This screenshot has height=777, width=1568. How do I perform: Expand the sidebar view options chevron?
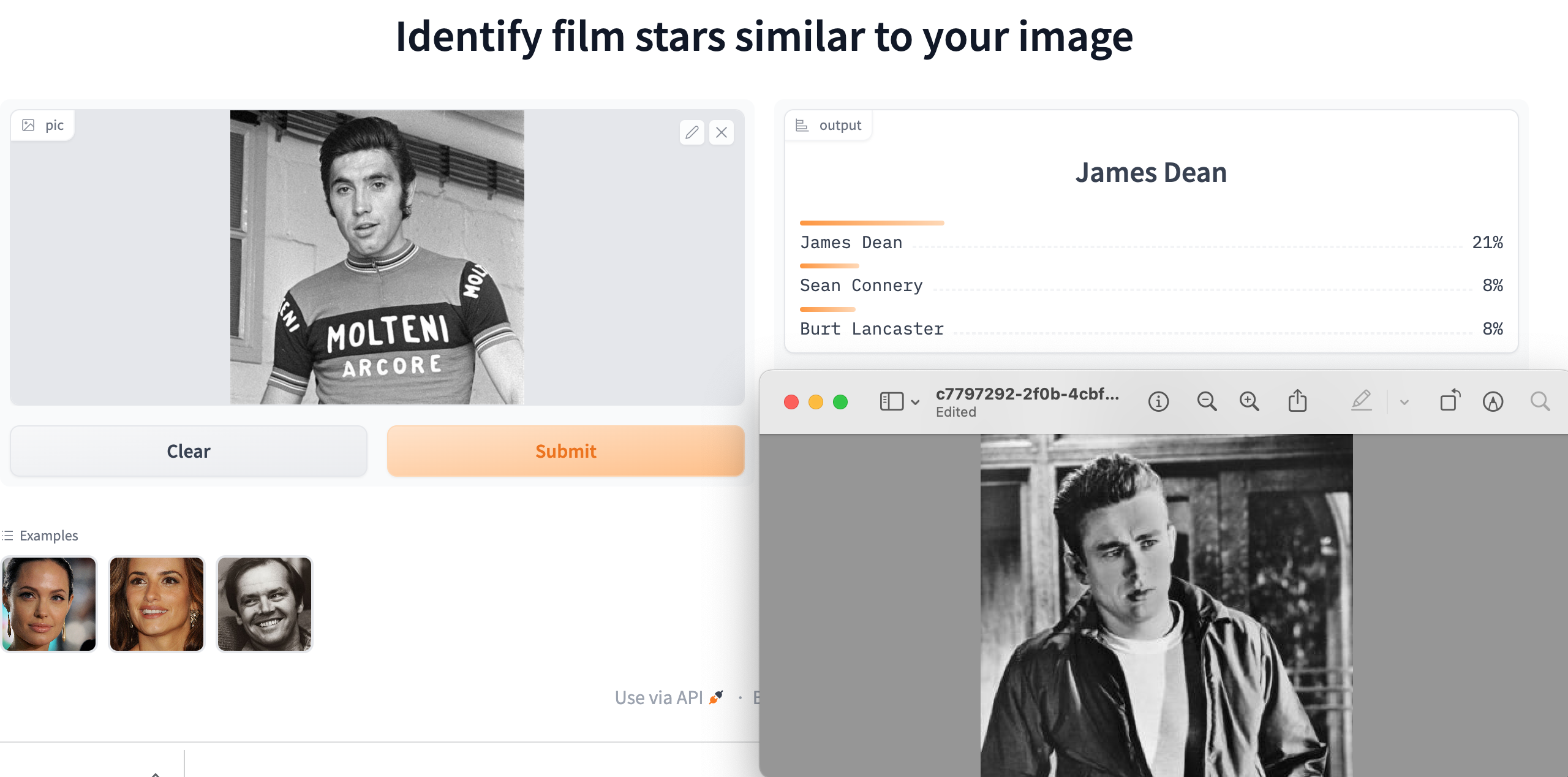(915, 403)
